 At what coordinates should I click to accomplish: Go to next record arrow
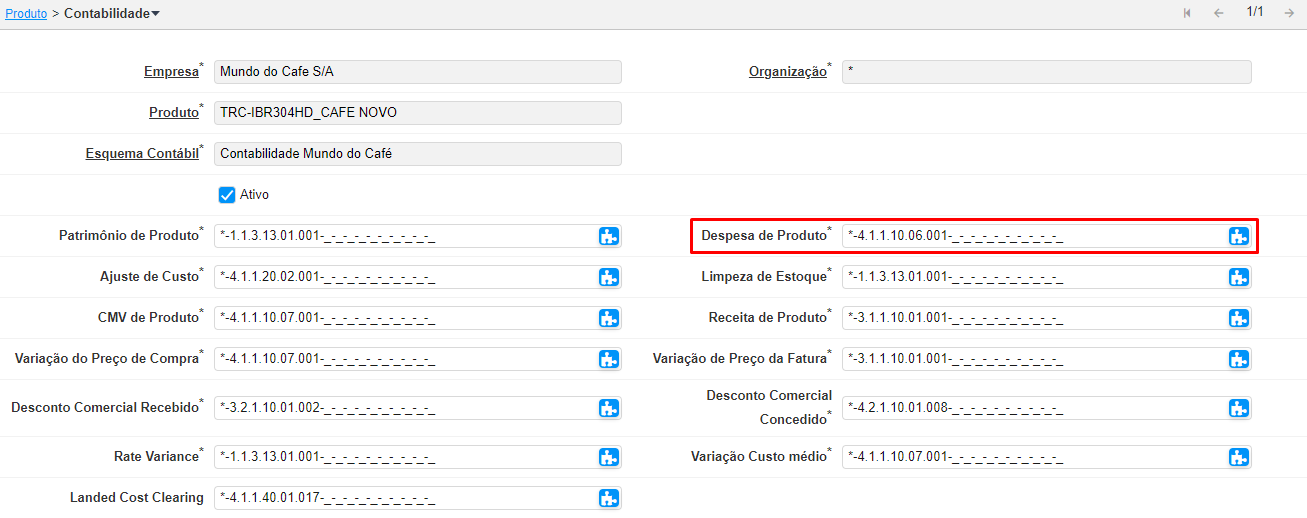1289,13
